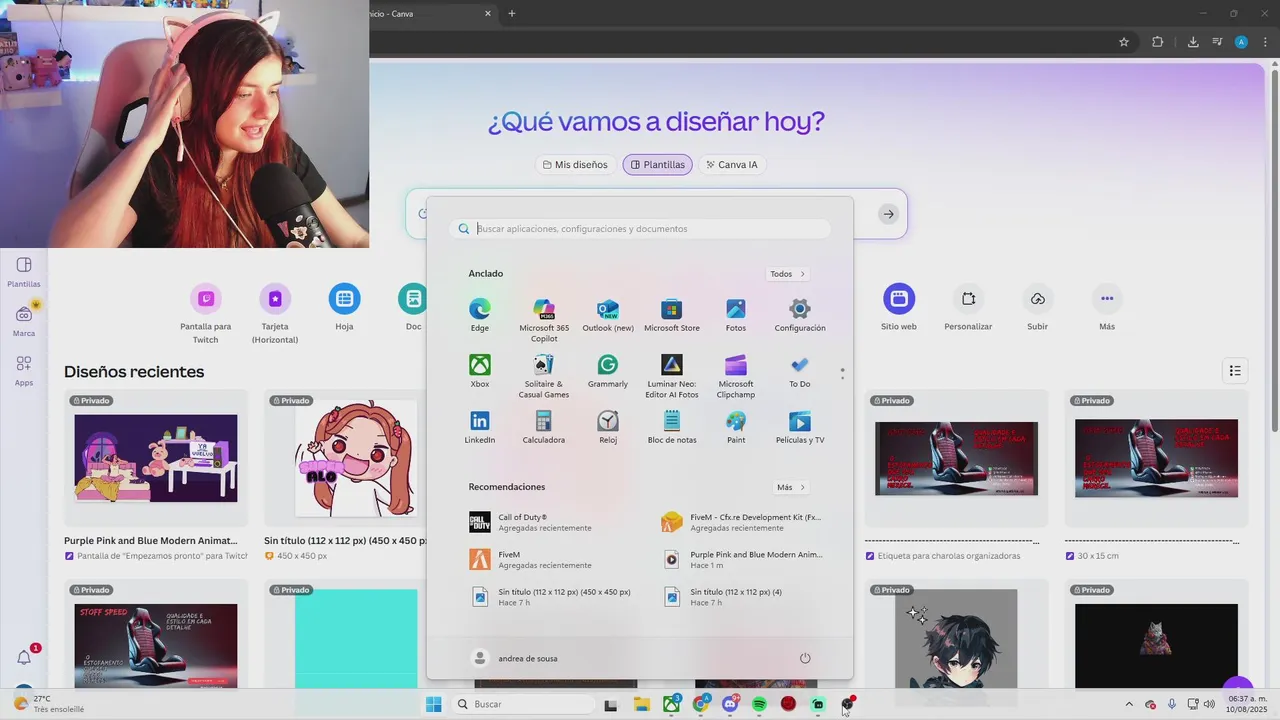
Task: Launch Bloc de notas
Action: pyautogui.click(x=672, y=426)
